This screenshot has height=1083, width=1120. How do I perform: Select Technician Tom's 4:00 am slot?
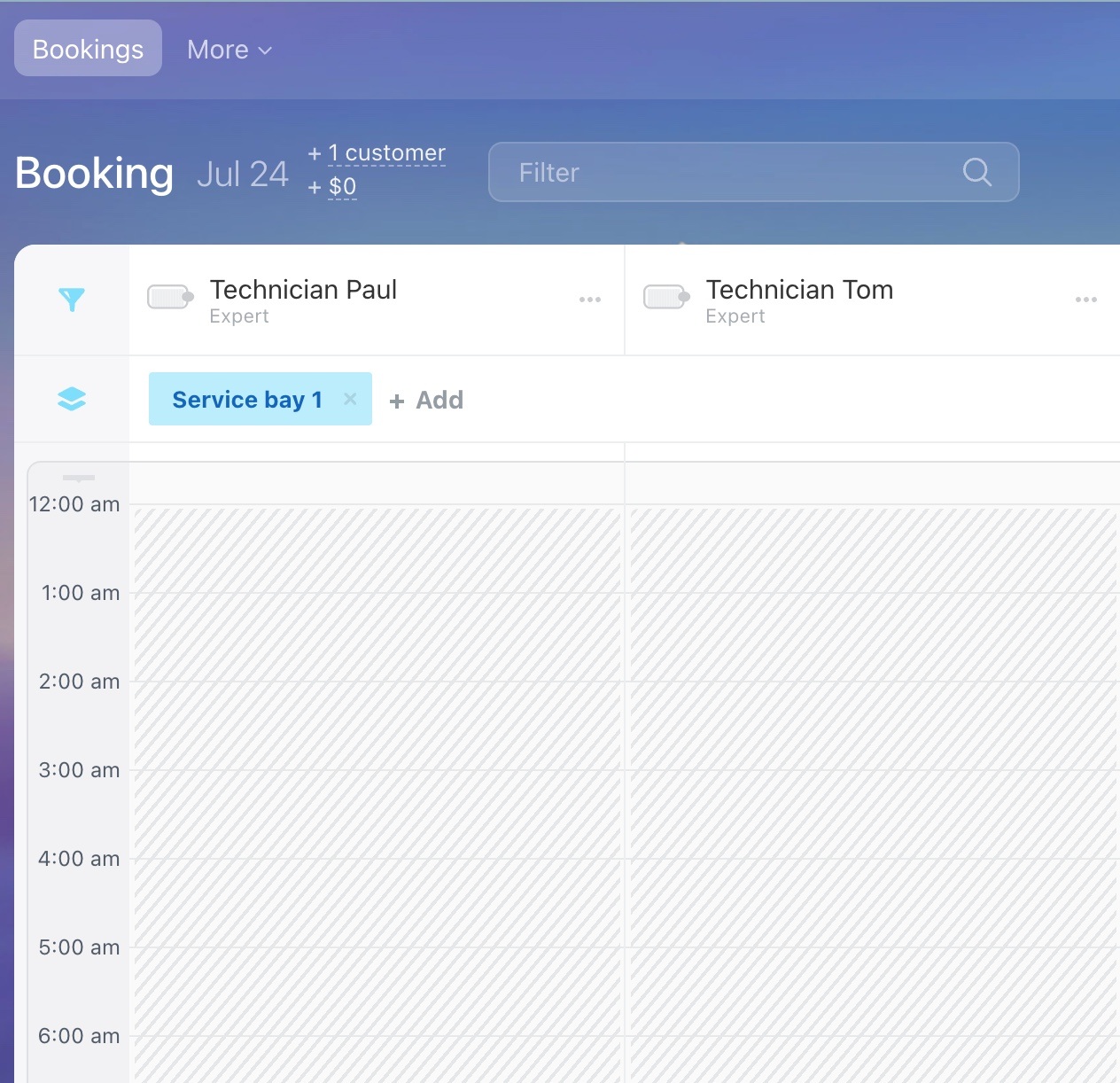coord(873,902)
